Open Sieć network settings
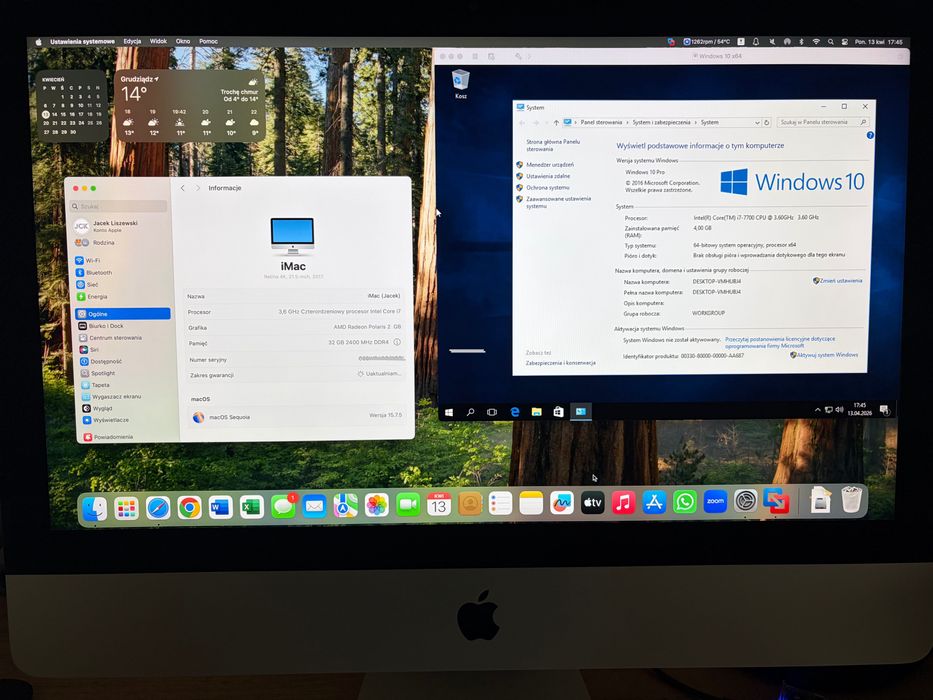This screenshot has height=700, width=933. point(87,285)
